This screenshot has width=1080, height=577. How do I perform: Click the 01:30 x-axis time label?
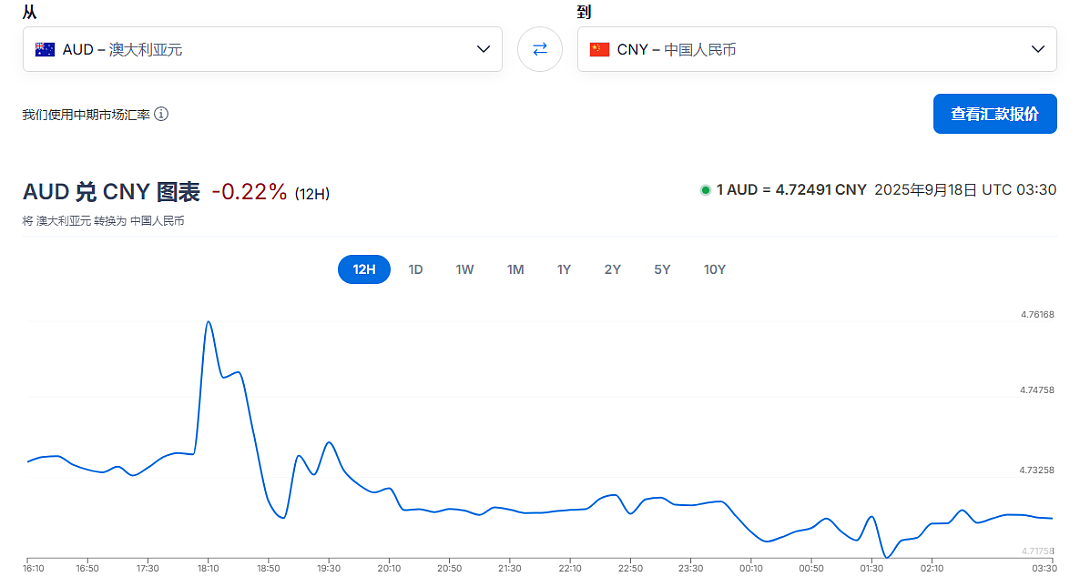[x=871, y=569]
